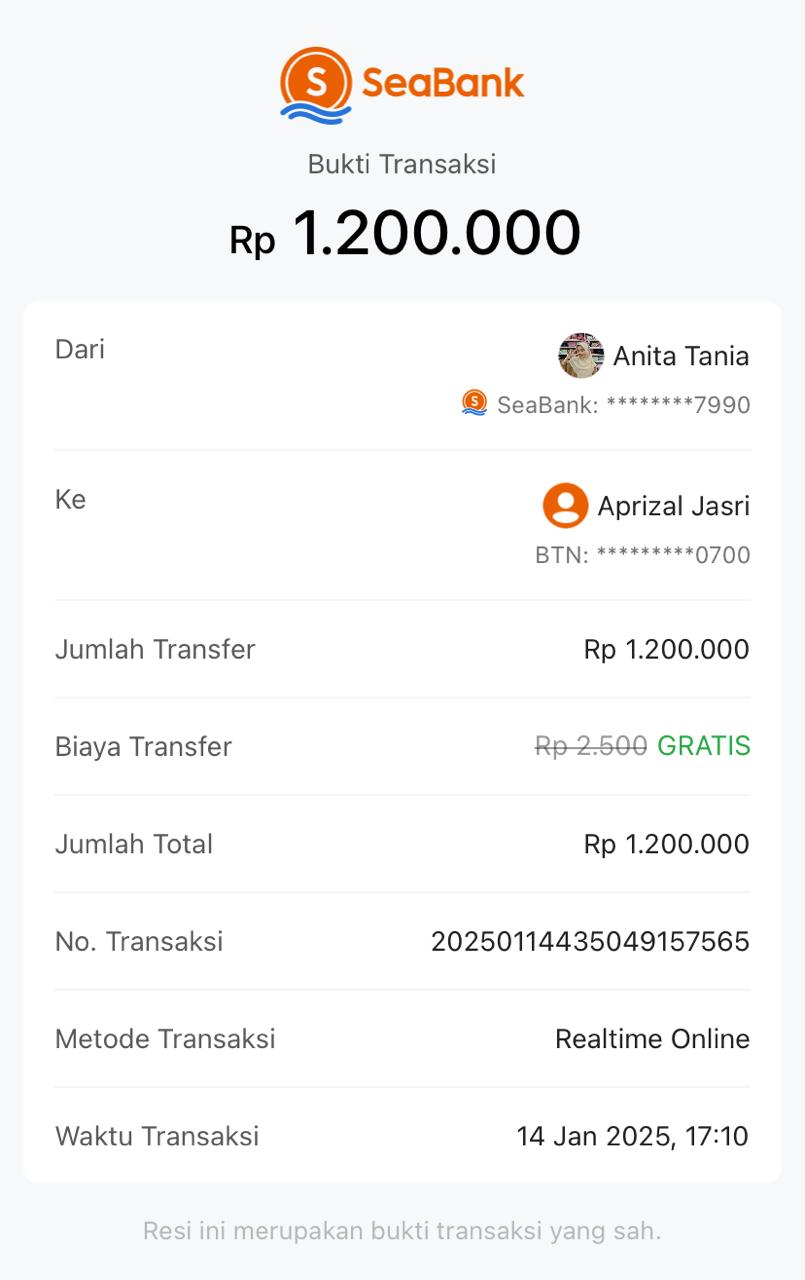Tap the BTN account ending 0700
Viewport: 805px width, 1280px height.
(643, 555)
